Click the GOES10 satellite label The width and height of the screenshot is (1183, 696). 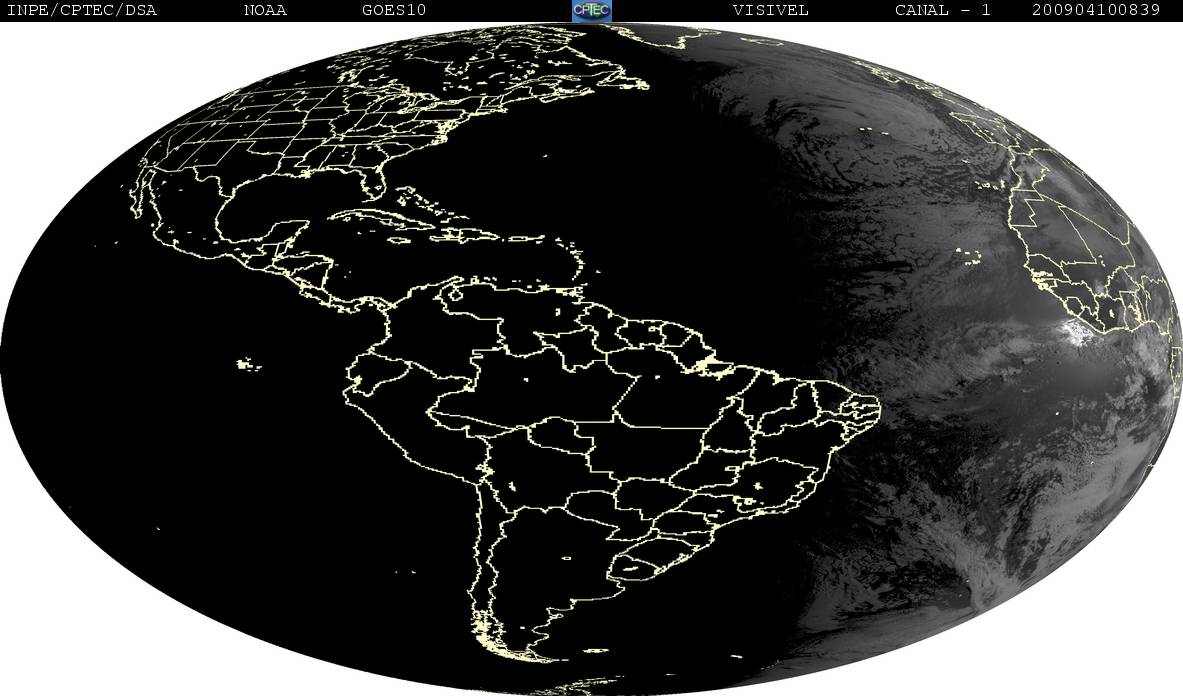click(394, 11)
